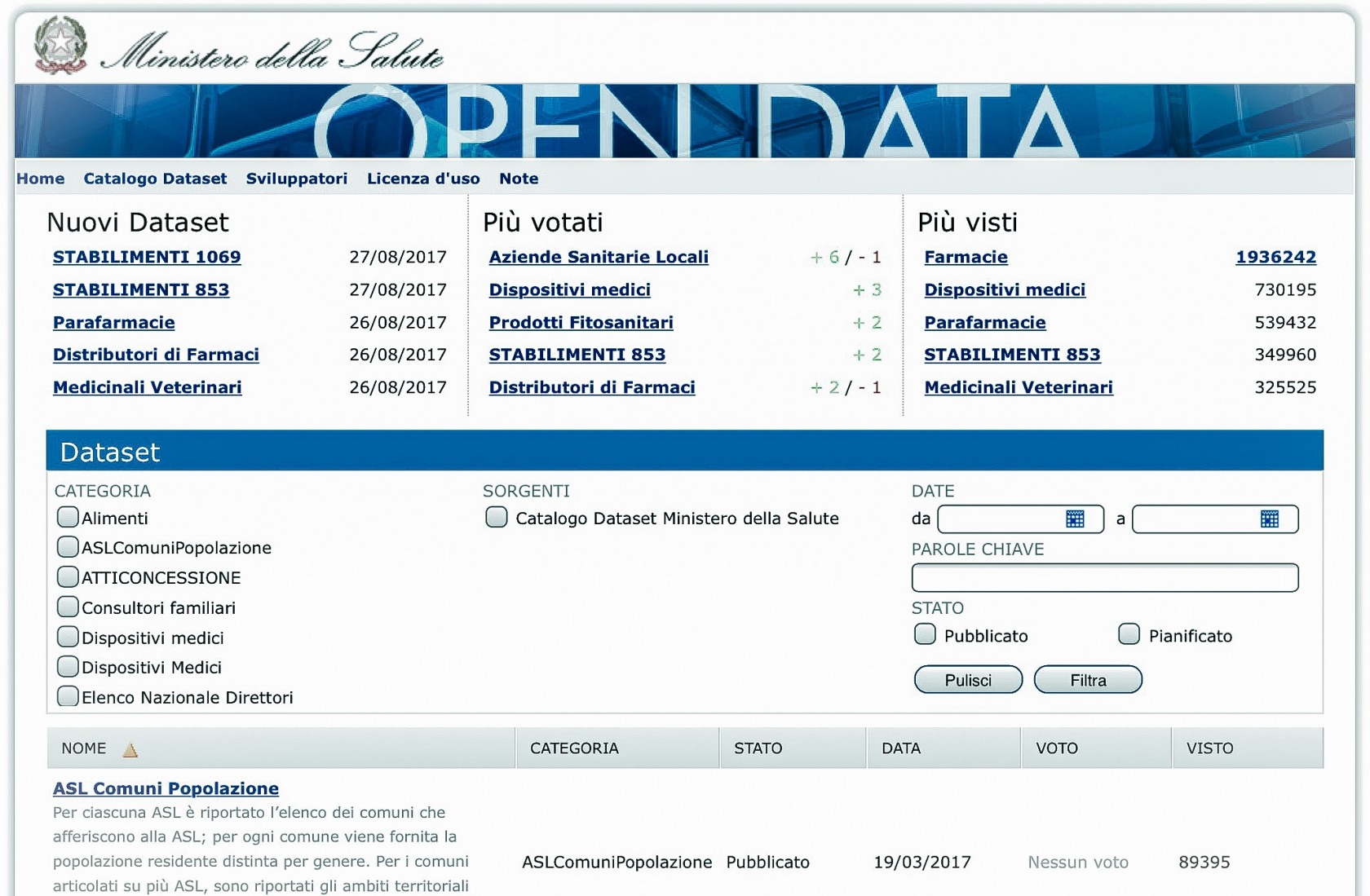Open STABILIMENTI 1069 in Nuovi Dataset
This screenshot has height=896, width=1370.
point(147,257)
